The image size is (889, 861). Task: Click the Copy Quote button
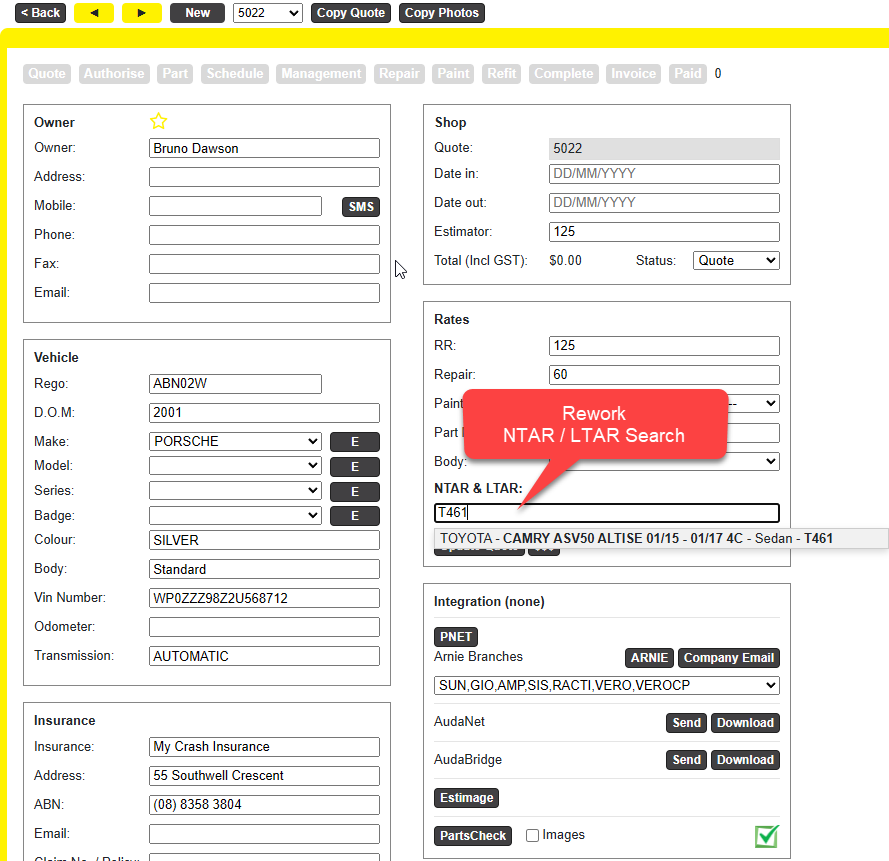click(x=351, y=13)
